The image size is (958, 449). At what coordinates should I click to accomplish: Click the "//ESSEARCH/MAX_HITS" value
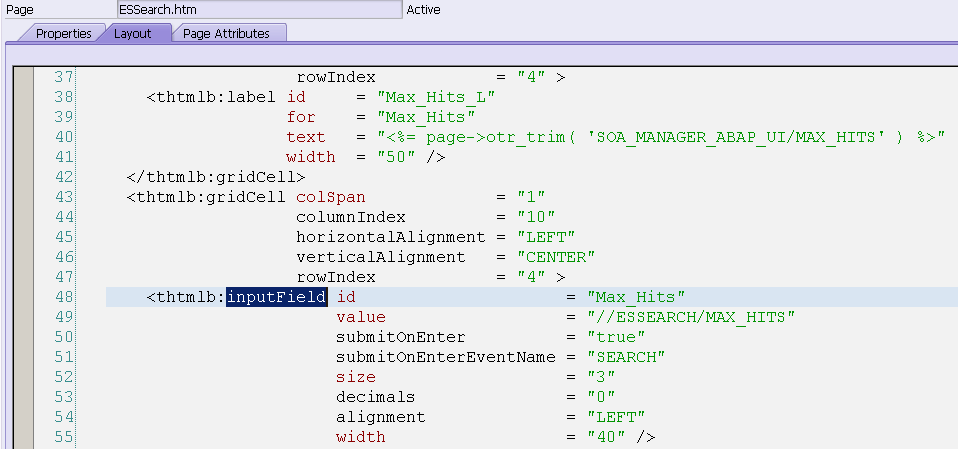[x=691, y=317]
